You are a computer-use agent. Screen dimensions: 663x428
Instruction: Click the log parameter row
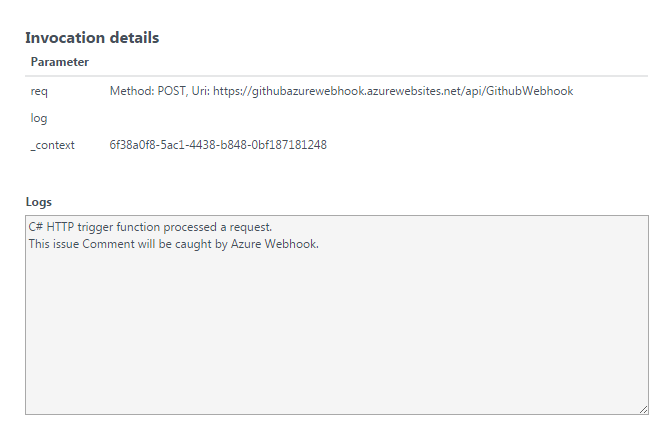337,118
